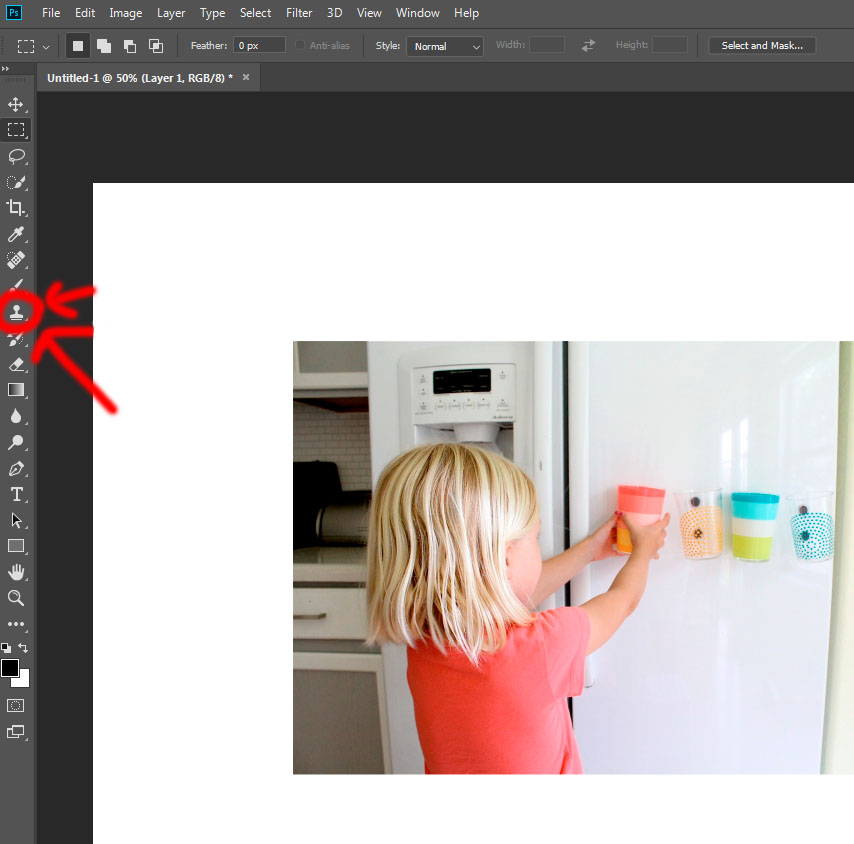Select the Eyedropper tool
Screen dimensions: 854x844
[x=16, y=234]
